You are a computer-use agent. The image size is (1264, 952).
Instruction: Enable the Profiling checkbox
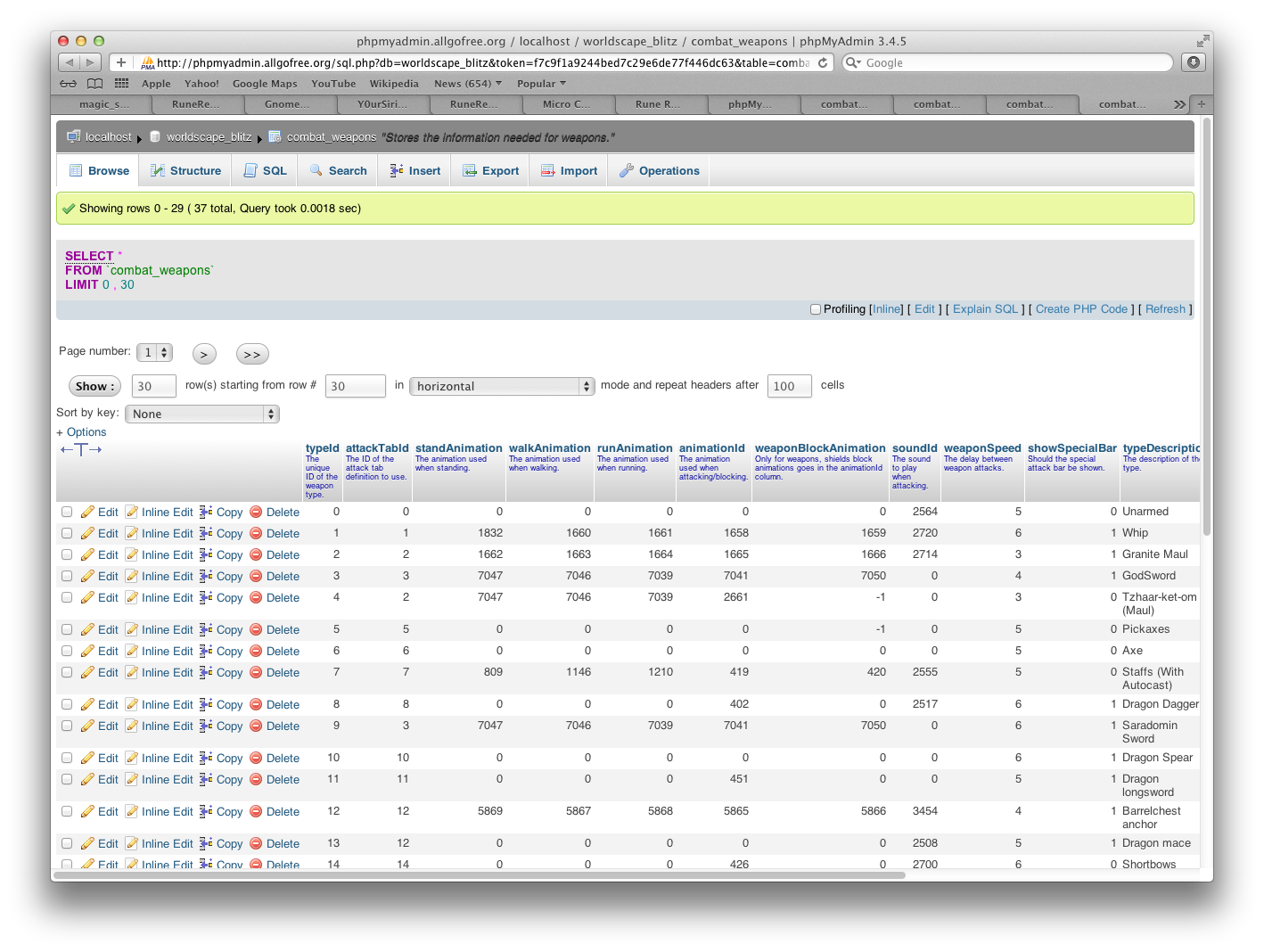815,309
